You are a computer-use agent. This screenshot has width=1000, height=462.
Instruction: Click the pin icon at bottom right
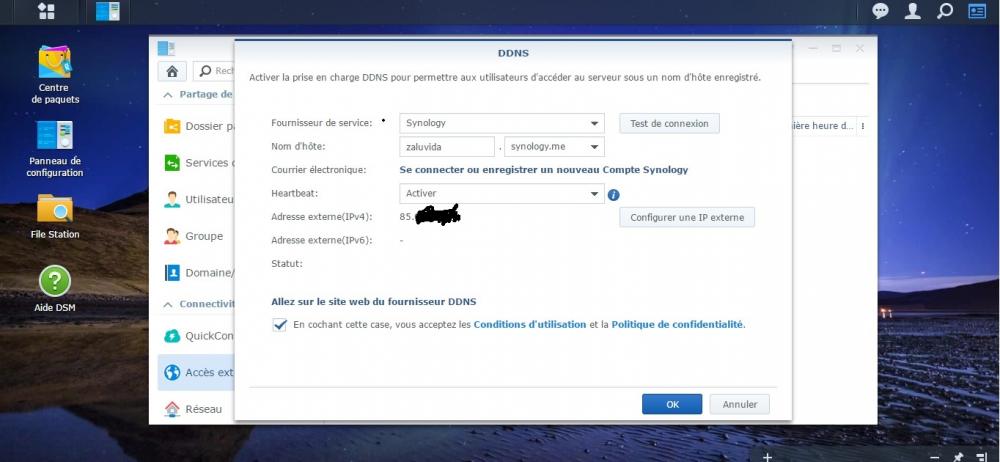coord(958,456)
